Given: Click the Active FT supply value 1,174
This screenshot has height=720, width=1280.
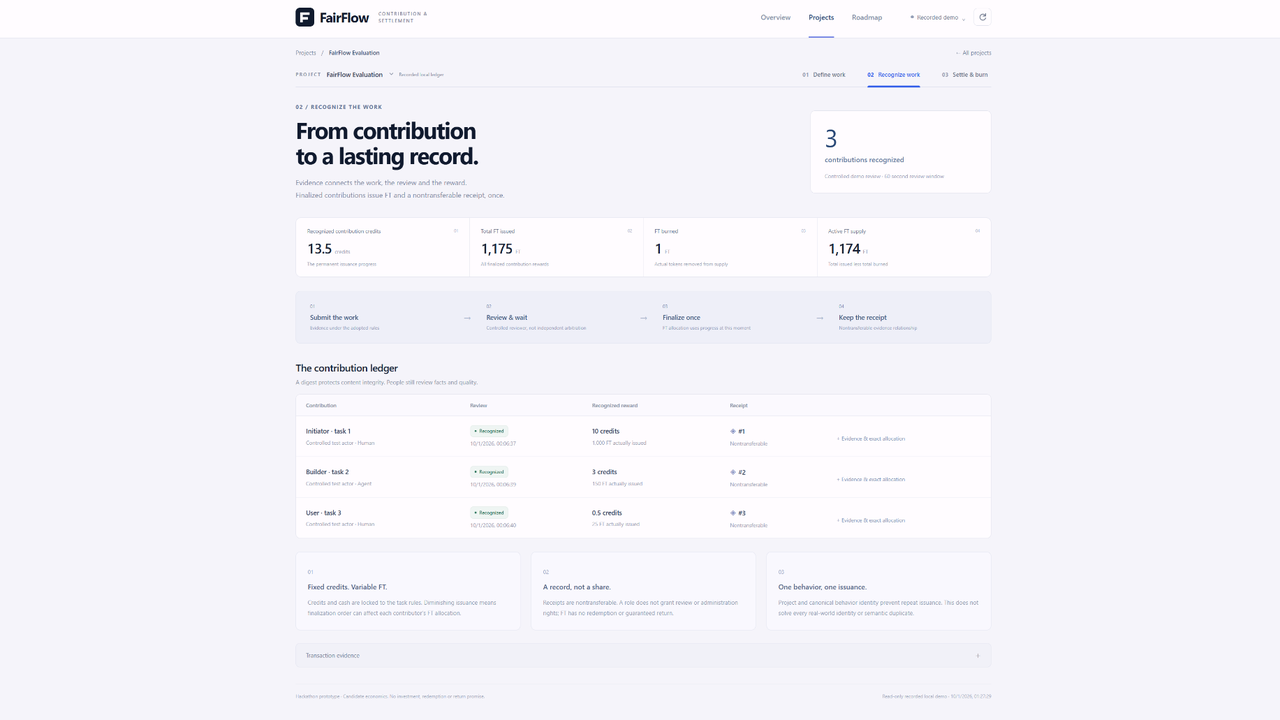Looking at the screenshot, I should (x=844, y=249).
